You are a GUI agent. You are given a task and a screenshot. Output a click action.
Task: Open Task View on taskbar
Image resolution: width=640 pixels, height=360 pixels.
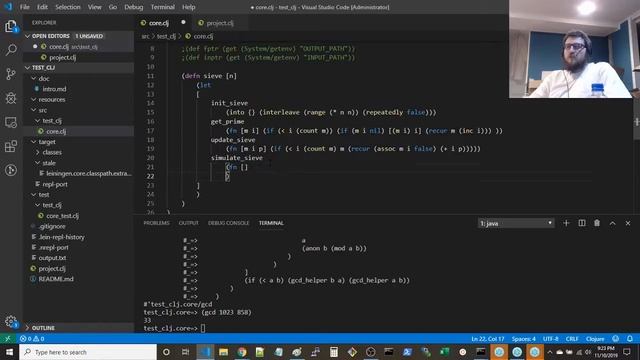click(185, 352)
